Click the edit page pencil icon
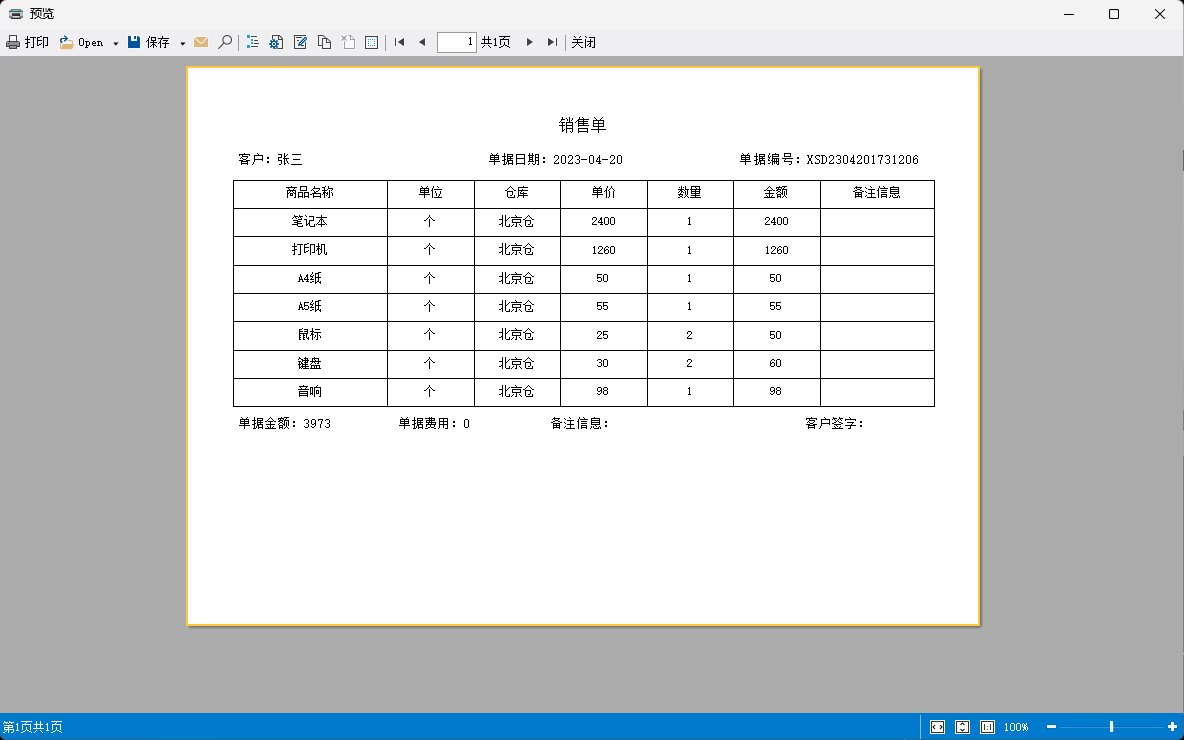The width and height of the screenshot is (1184, 740). click(x=300, y=42)
